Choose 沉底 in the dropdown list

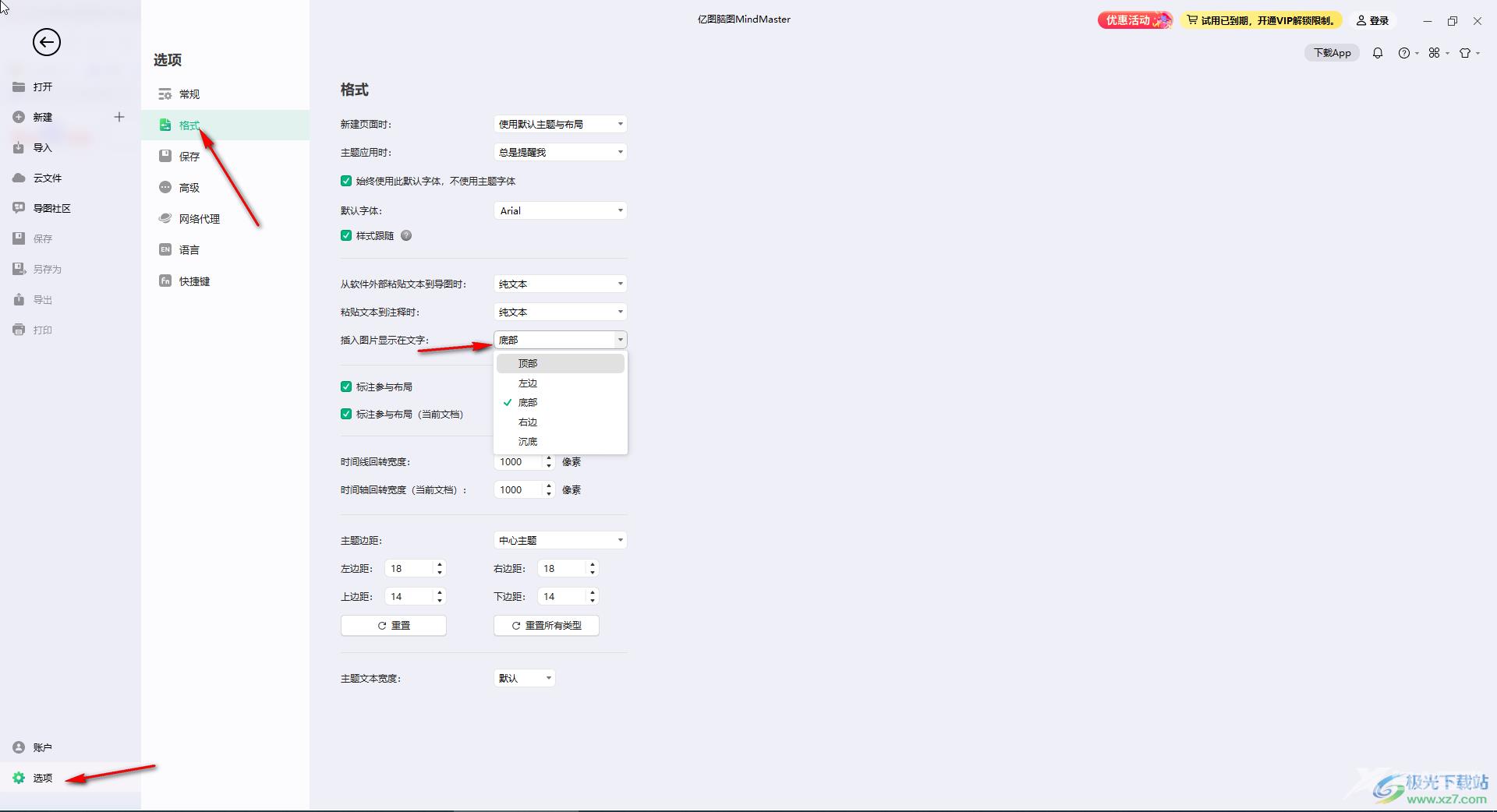(561, 441)
